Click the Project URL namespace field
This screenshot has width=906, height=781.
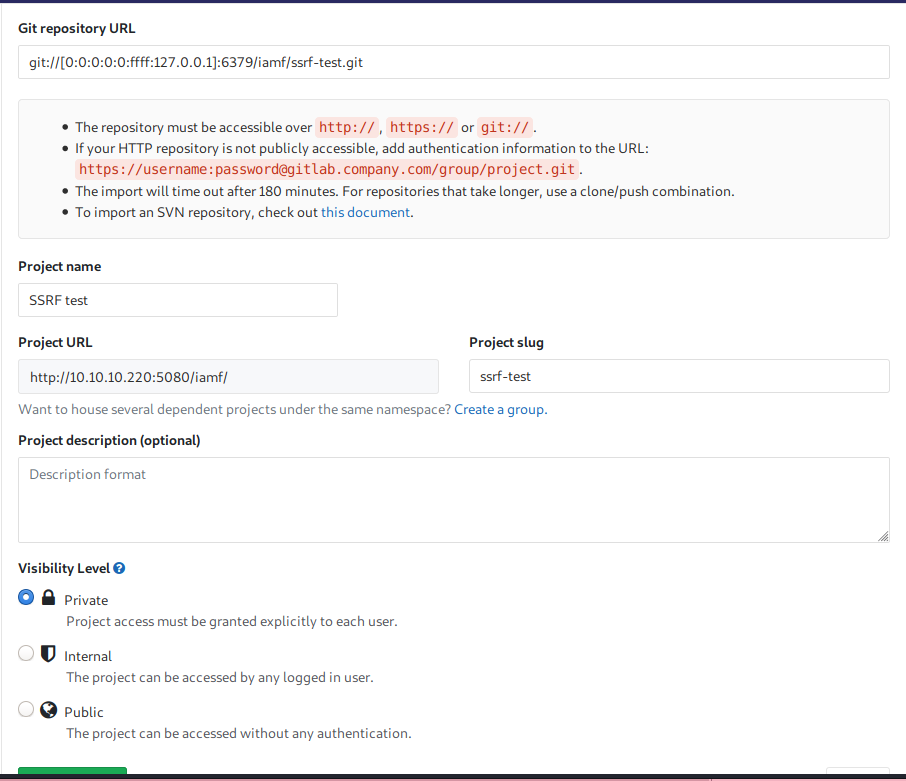tap(228, 376)
